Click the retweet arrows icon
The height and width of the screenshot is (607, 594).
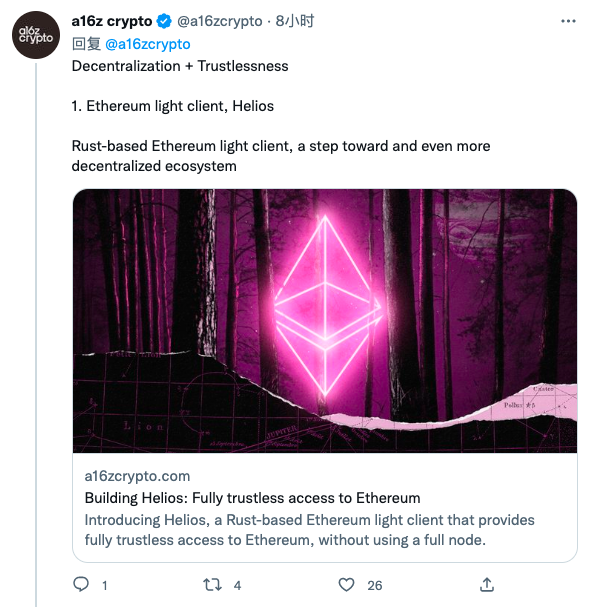(x=213, y=585)
